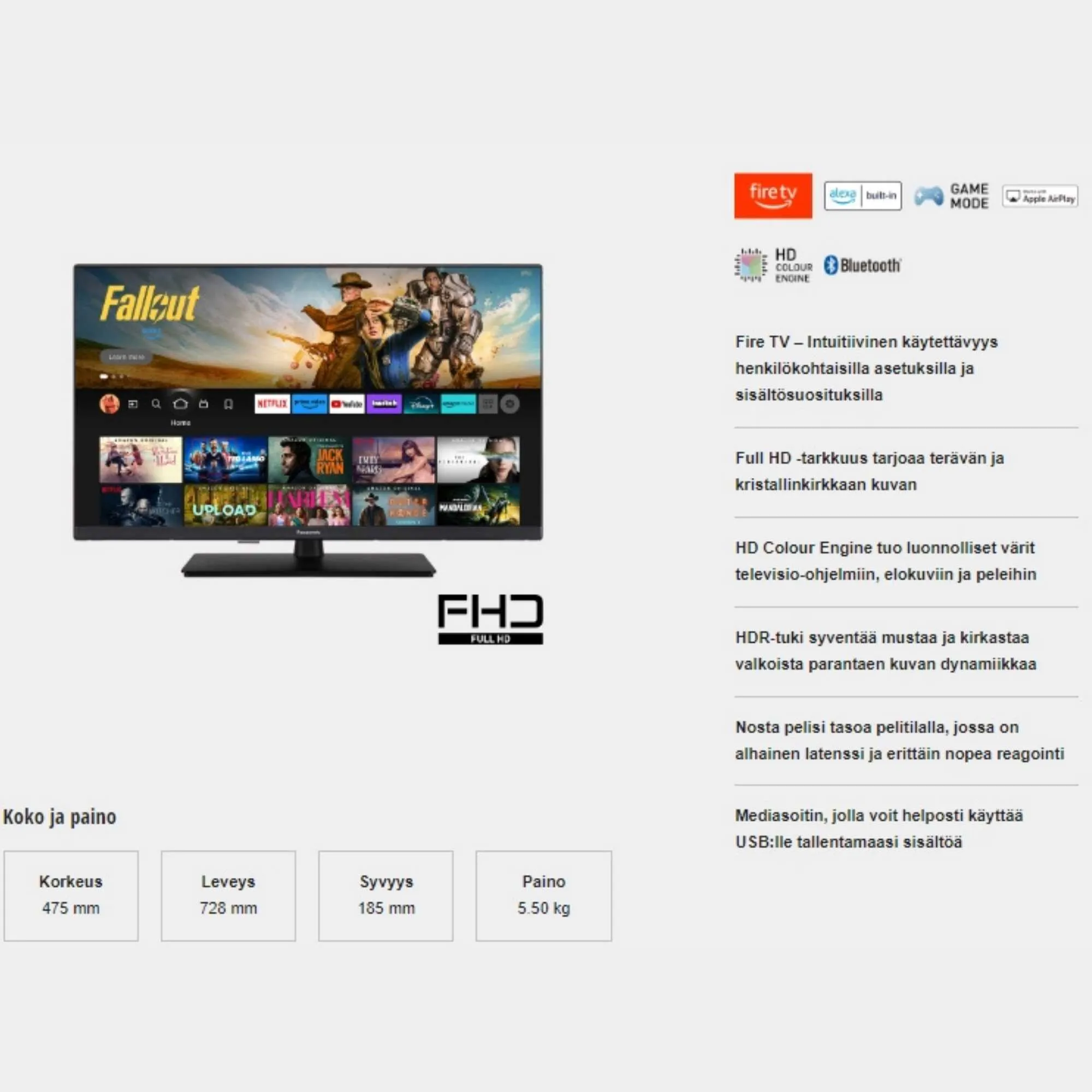
Task: Click the Home icon on TV nav bar
Action: tap(180, 403)
